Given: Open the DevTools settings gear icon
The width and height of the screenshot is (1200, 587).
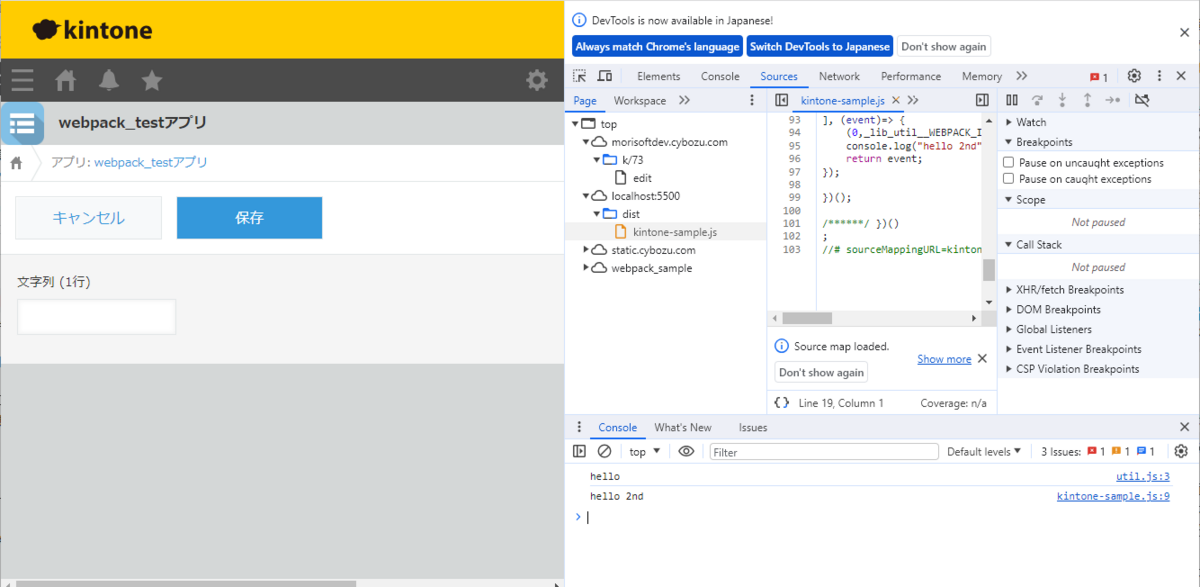Looking at the screenshot, I should (1134, 76).
